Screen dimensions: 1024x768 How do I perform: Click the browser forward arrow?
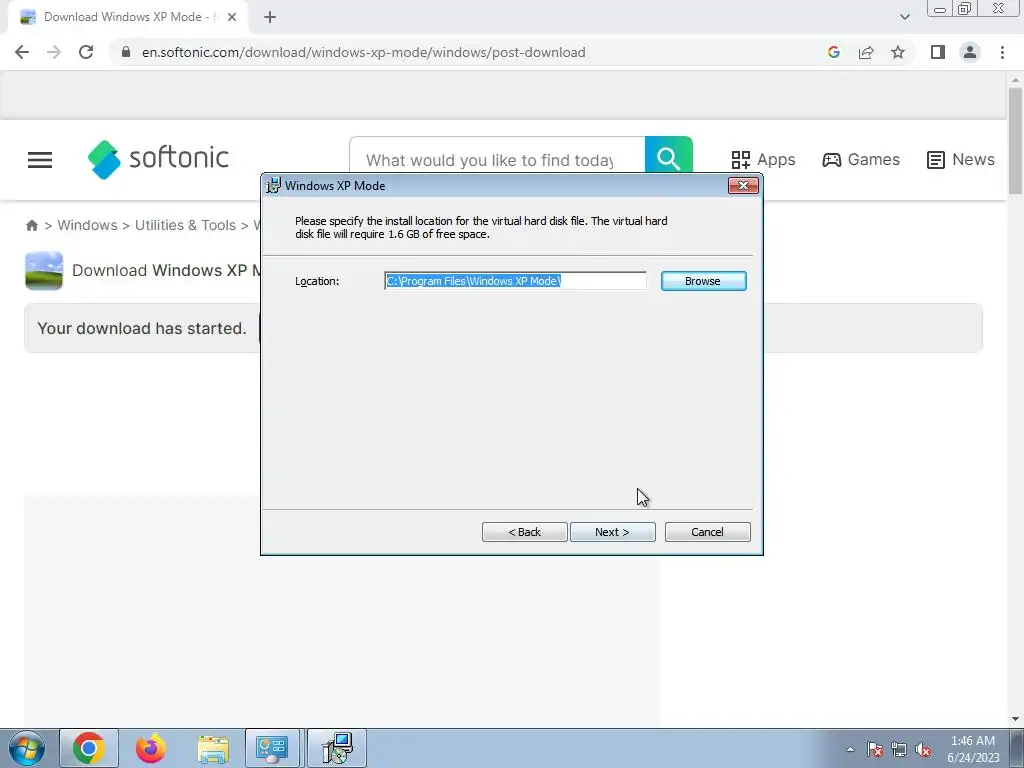pyautogui.click(x=54, y=52)
